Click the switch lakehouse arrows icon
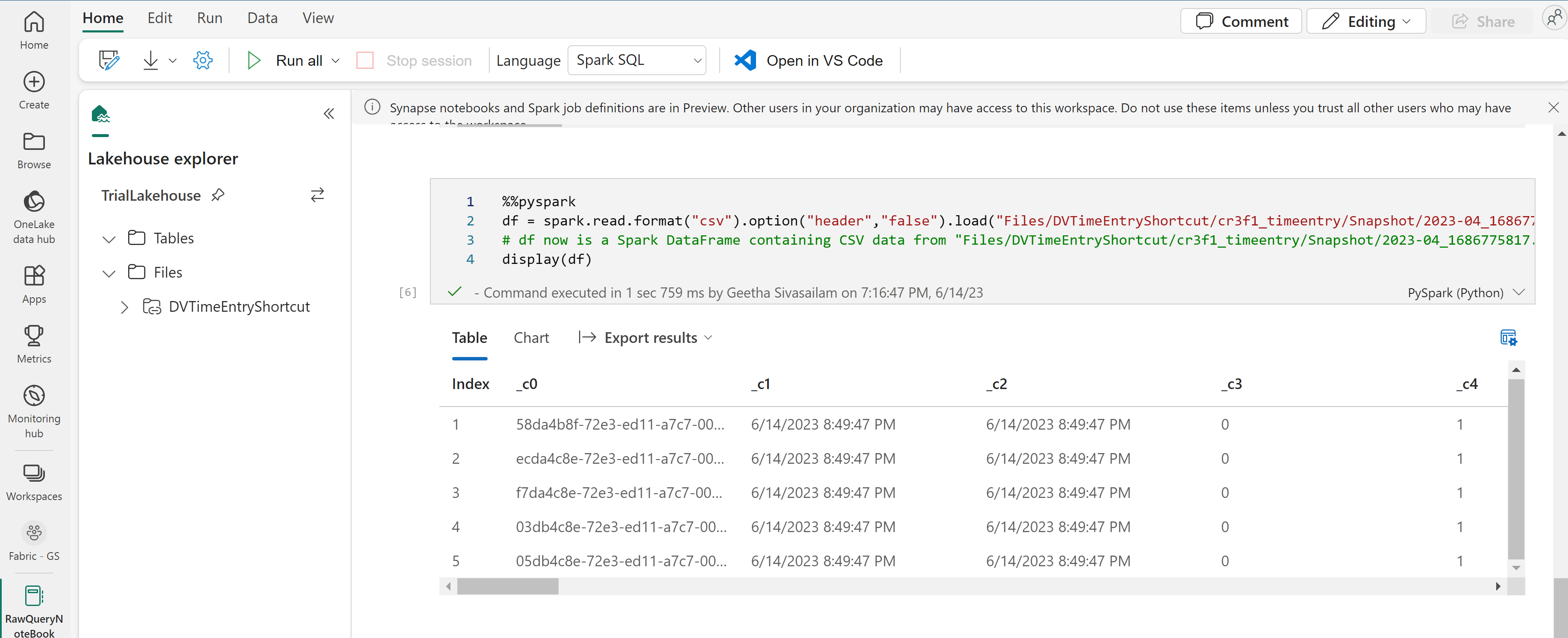 pos(317,195)
